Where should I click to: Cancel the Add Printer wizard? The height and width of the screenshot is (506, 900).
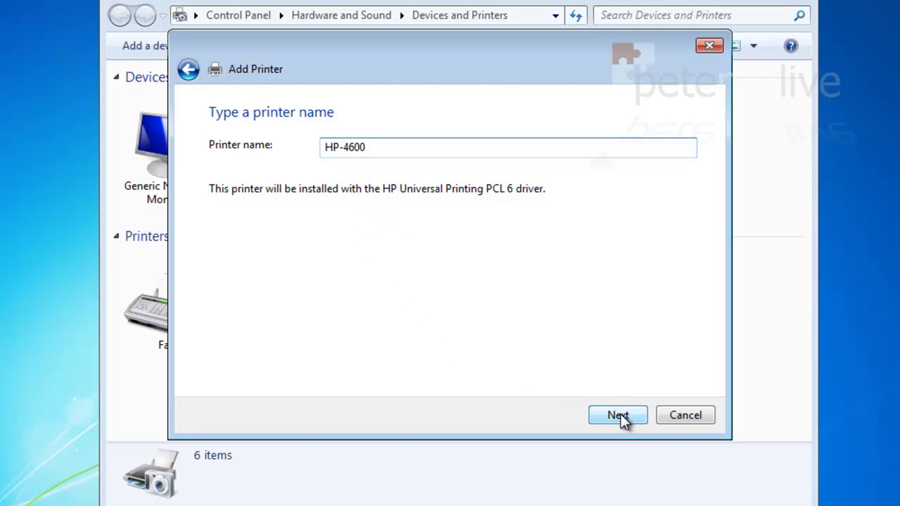[x=685, y=415]
